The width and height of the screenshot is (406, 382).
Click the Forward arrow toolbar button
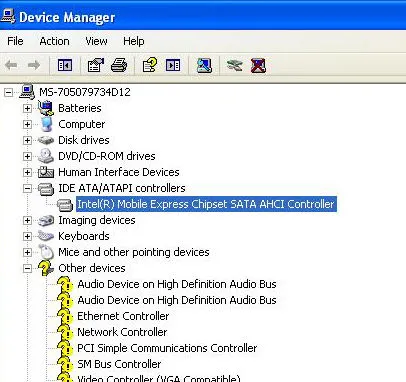(34, 65)
